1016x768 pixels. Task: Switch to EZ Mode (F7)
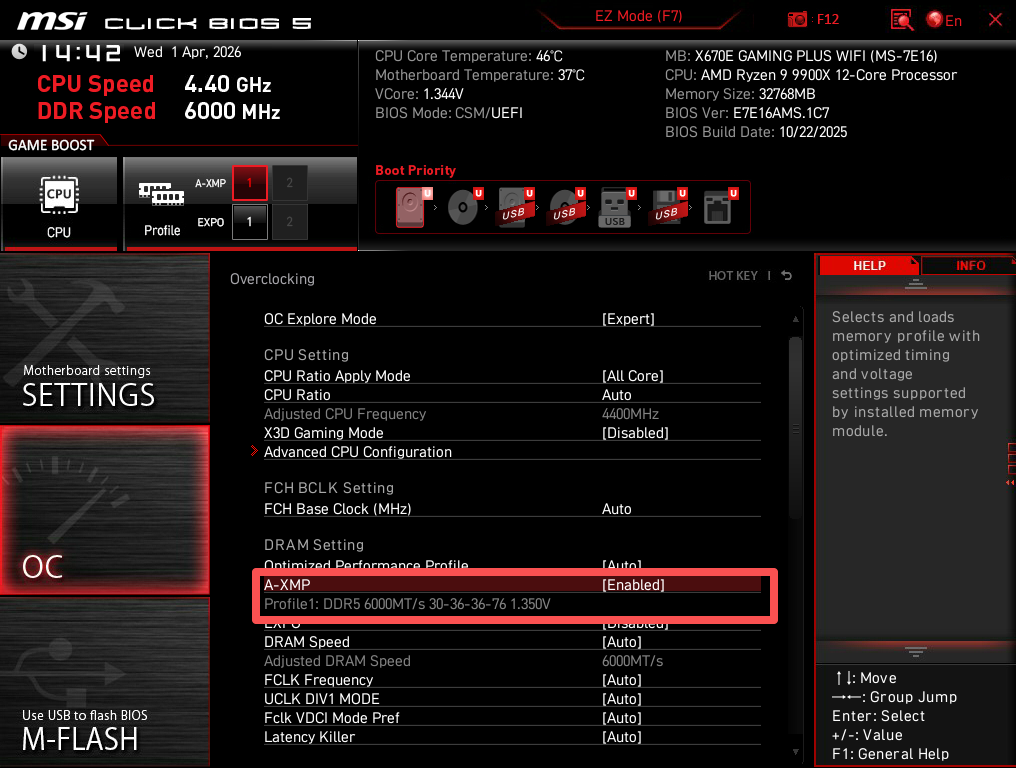pyautogui.click(x=639, y=16)
